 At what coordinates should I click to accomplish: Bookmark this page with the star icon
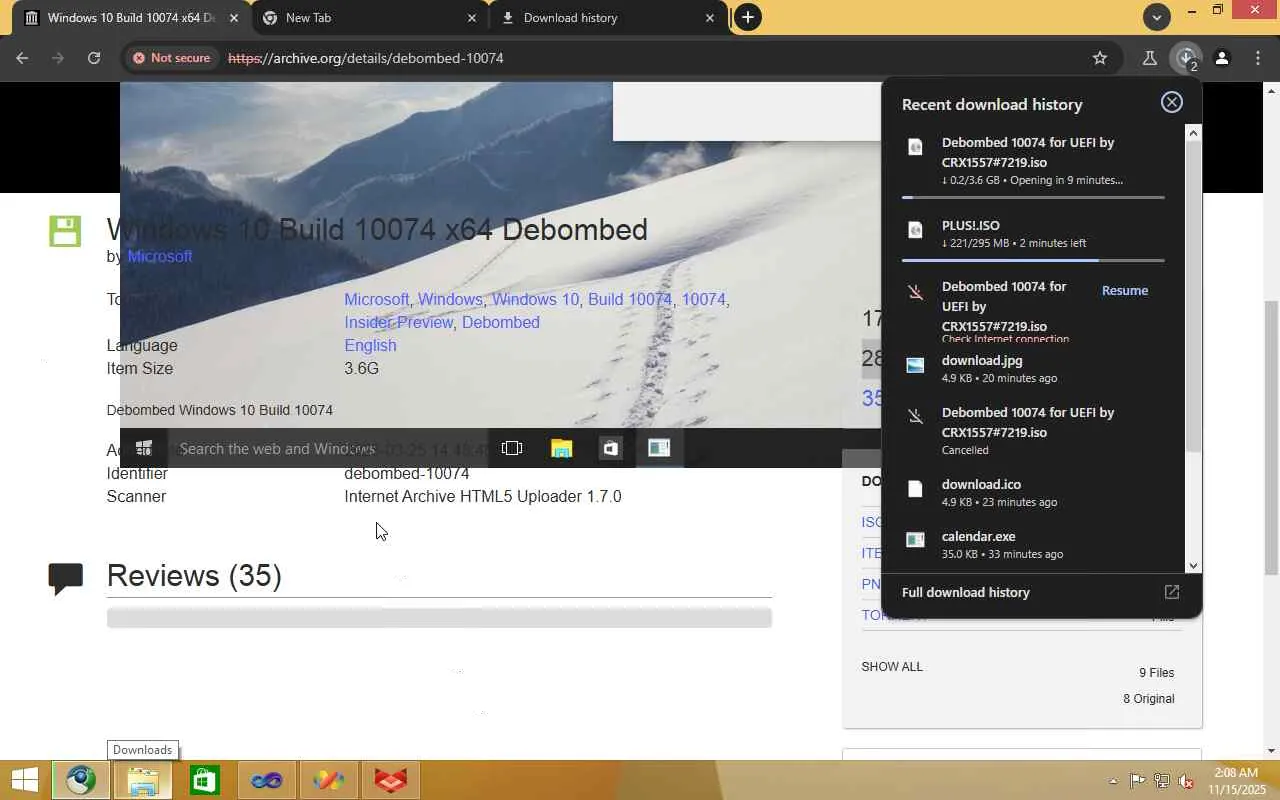click(1100, 58)
